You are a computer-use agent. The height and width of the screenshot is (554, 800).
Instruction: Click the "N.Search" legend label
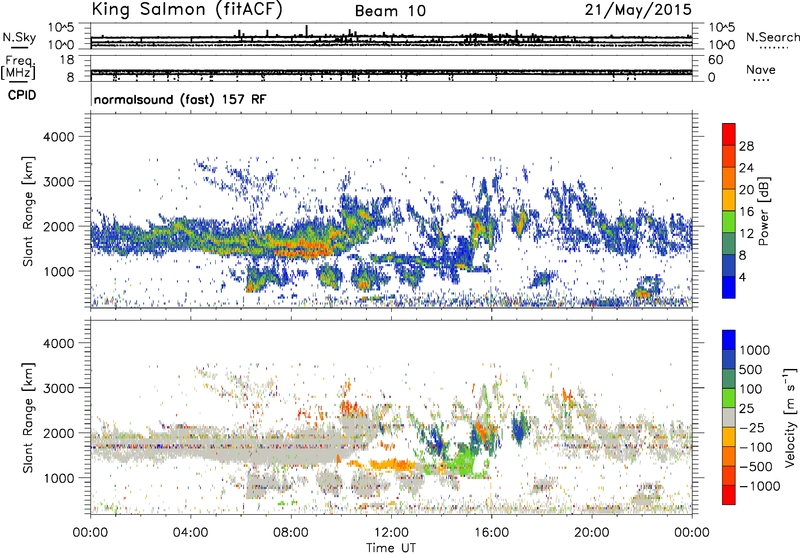pos(772,37)
